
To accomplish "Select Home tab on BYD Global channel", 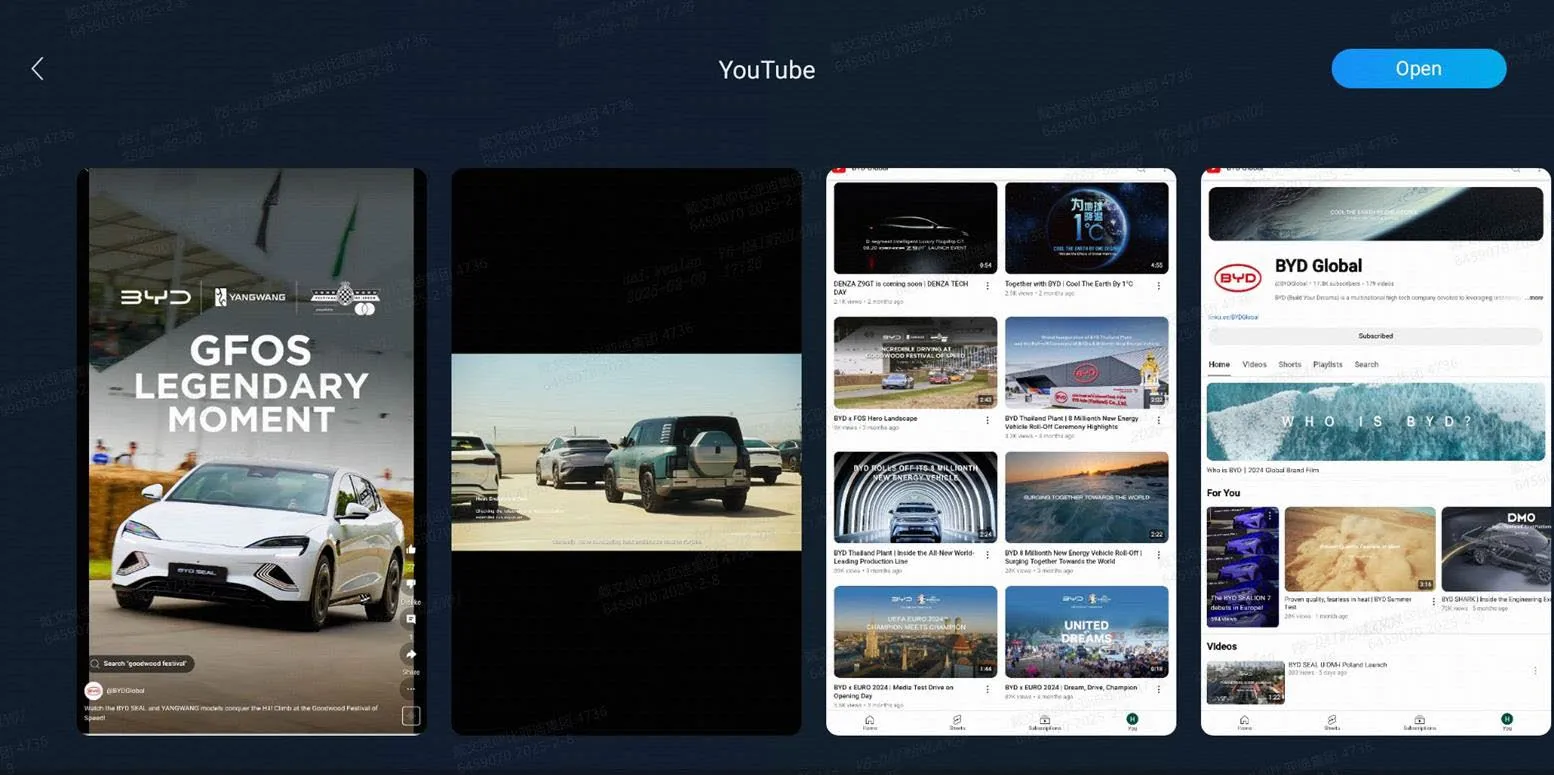I will (x=1219, y=364).
